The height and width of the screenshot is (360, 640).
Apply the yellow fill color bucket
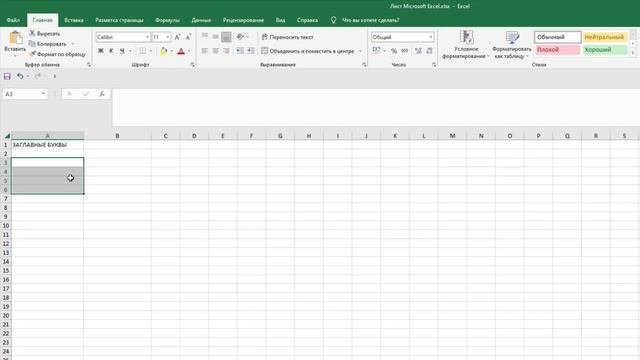point(164,51)
